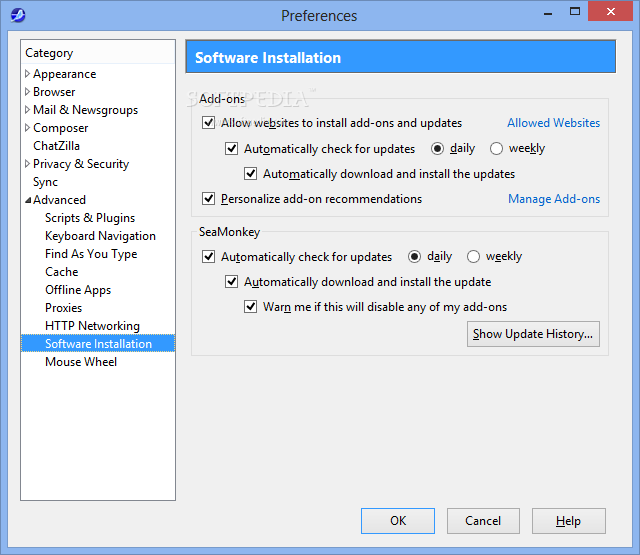This screenshot has width=640, height=555.
Task: Choose daily for SeaMonkey update checks
Action: [414, 257]
